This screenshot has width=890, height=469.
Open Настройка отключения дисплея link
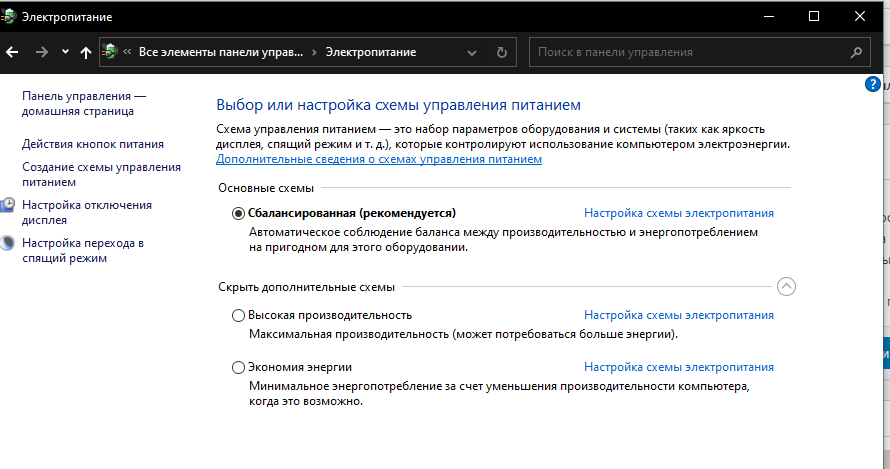click(x=87, y=212)
